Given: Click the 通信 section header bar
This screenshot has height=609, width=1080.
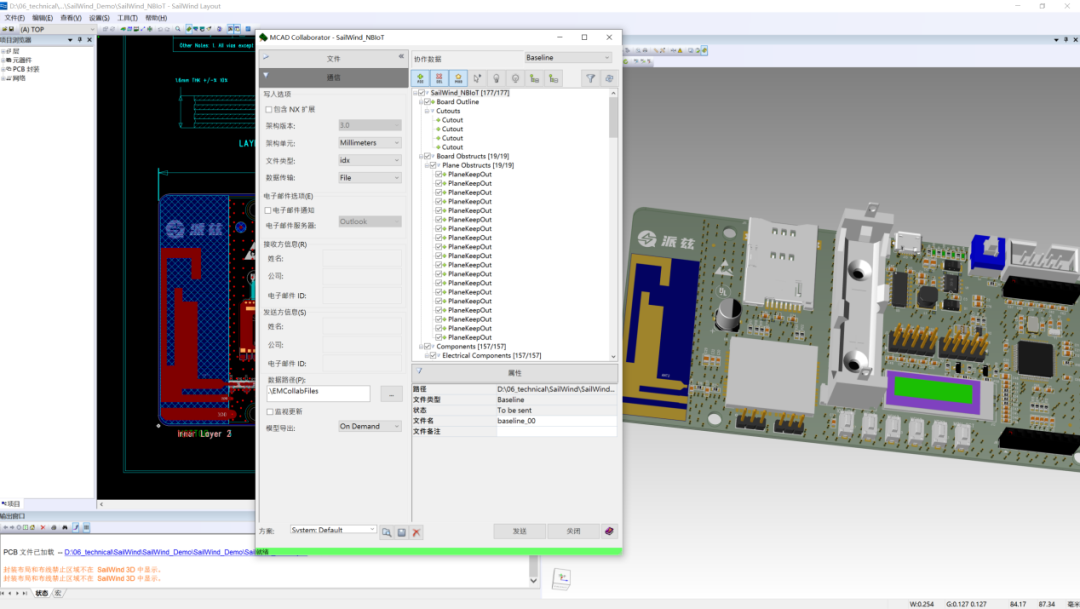Looking at the screenshot, I should pyautogui.click(x=333, y=77).
